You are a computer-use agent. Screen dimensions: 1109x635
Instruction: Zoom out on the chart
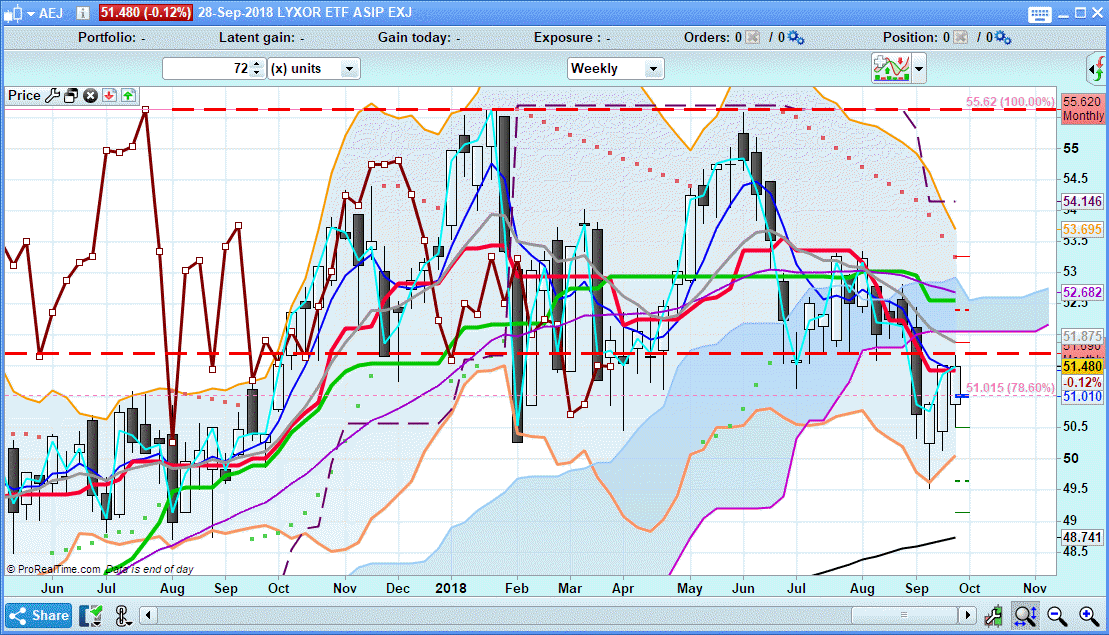point(1057,616)
